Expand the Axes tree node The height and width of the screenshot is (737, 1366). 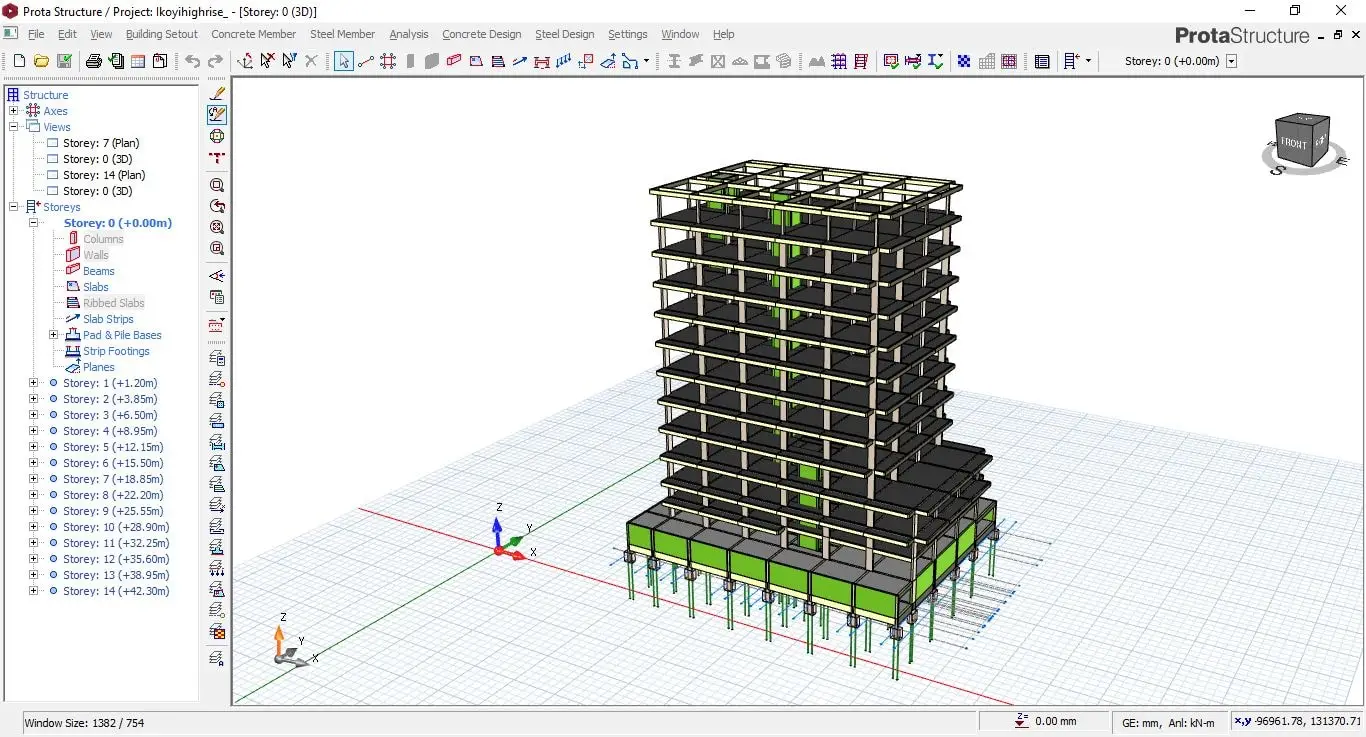[x=14, y=111]
